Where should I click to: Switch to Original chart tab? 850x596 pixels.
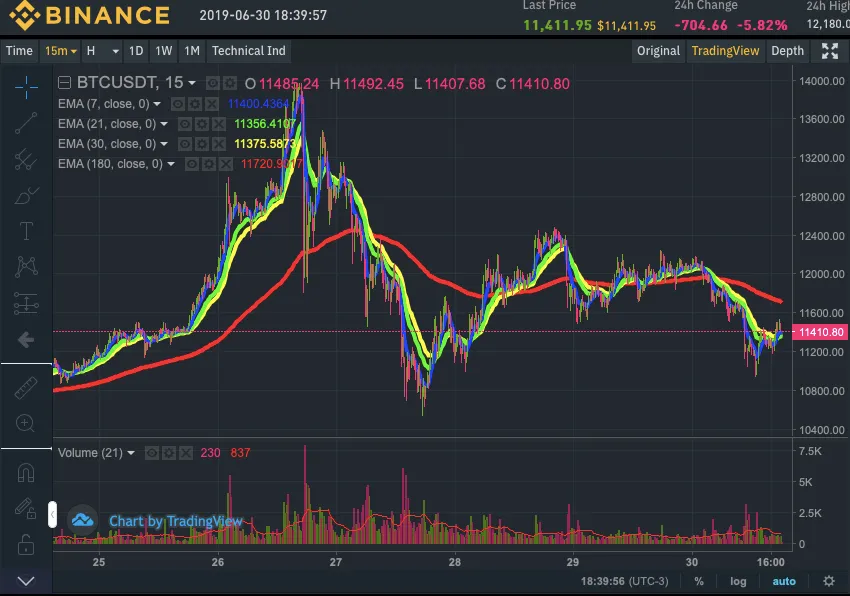coord(658,51)
